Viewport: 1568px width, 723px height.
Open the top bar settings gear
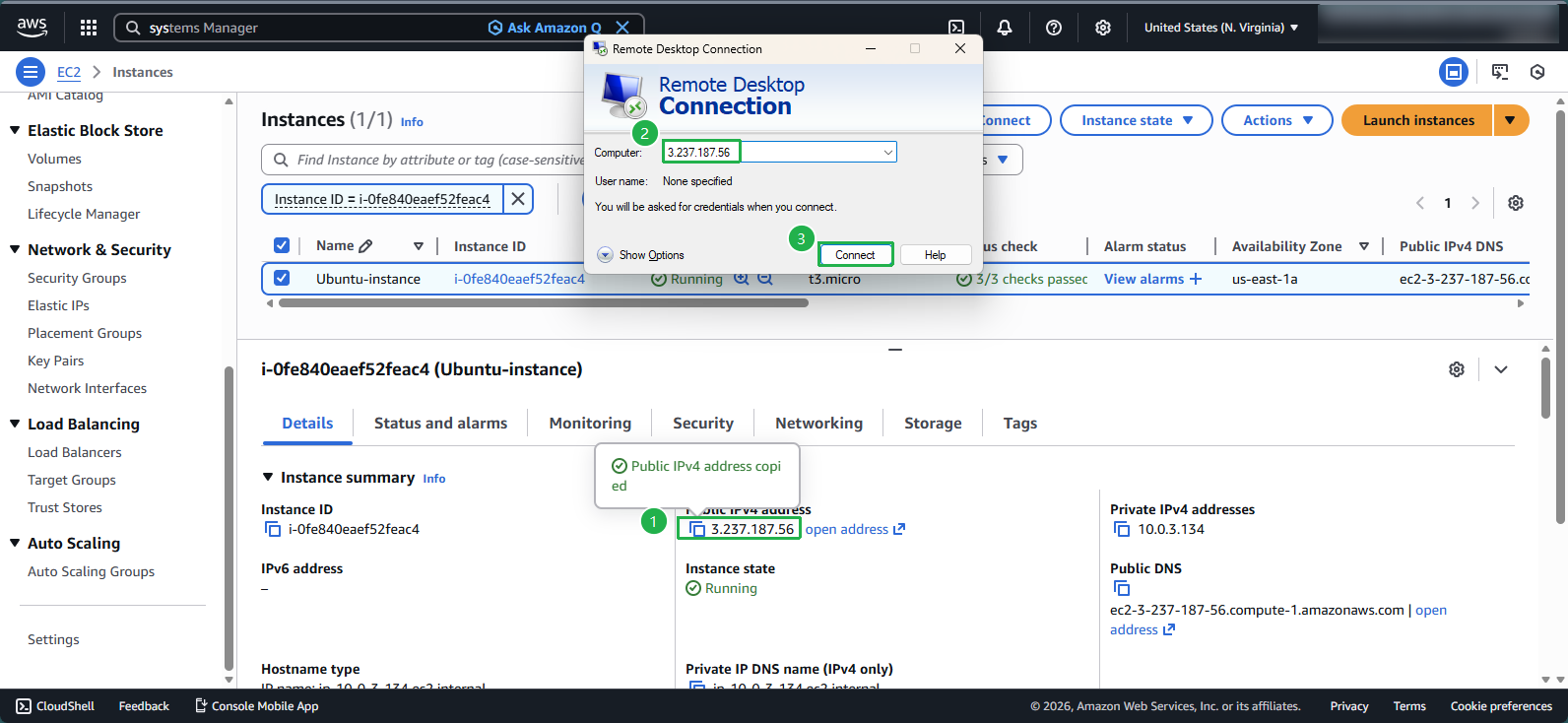click(1103, 28)
